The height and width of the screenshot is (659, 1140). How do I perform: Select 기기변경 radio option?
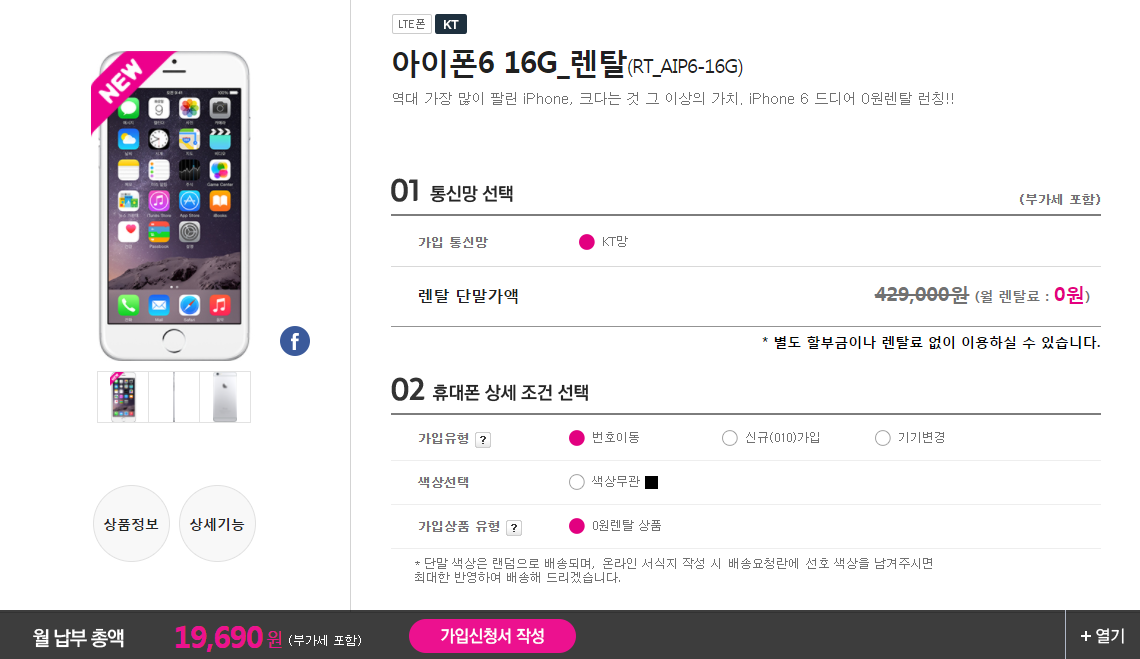point(882,438)
